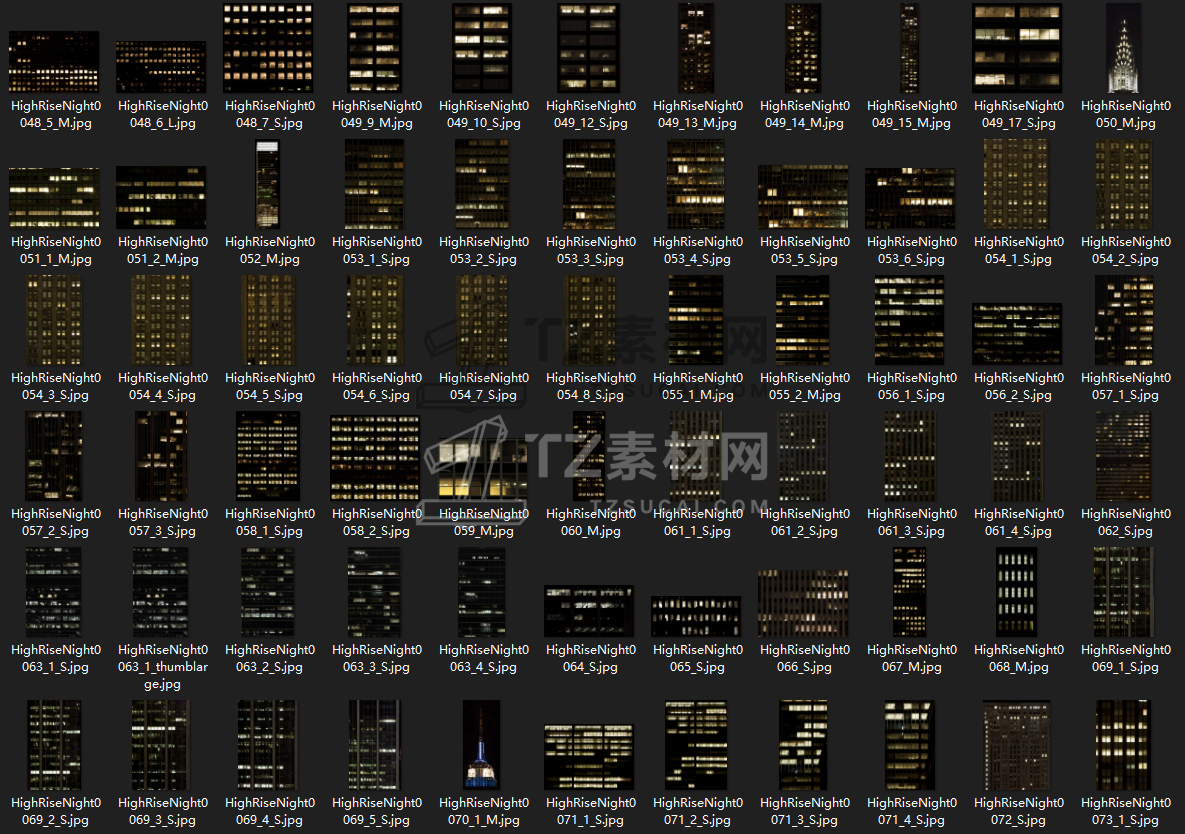
Task: Click file name HighRiseNight0055_2_M.jpg
Action: [805, 386]
